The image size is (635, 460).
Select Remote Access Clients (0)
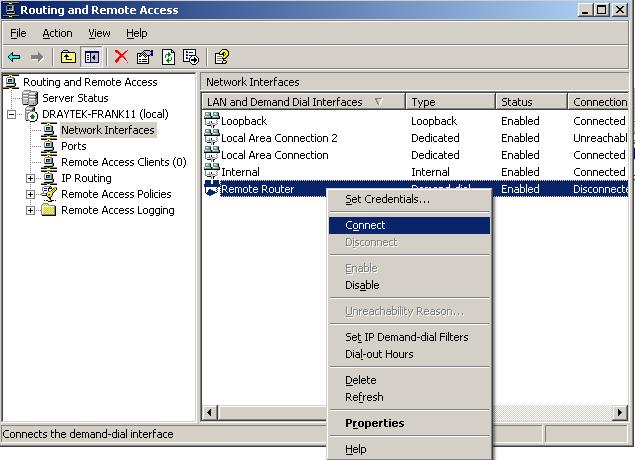pyautogui.click(x=124, y=162)
